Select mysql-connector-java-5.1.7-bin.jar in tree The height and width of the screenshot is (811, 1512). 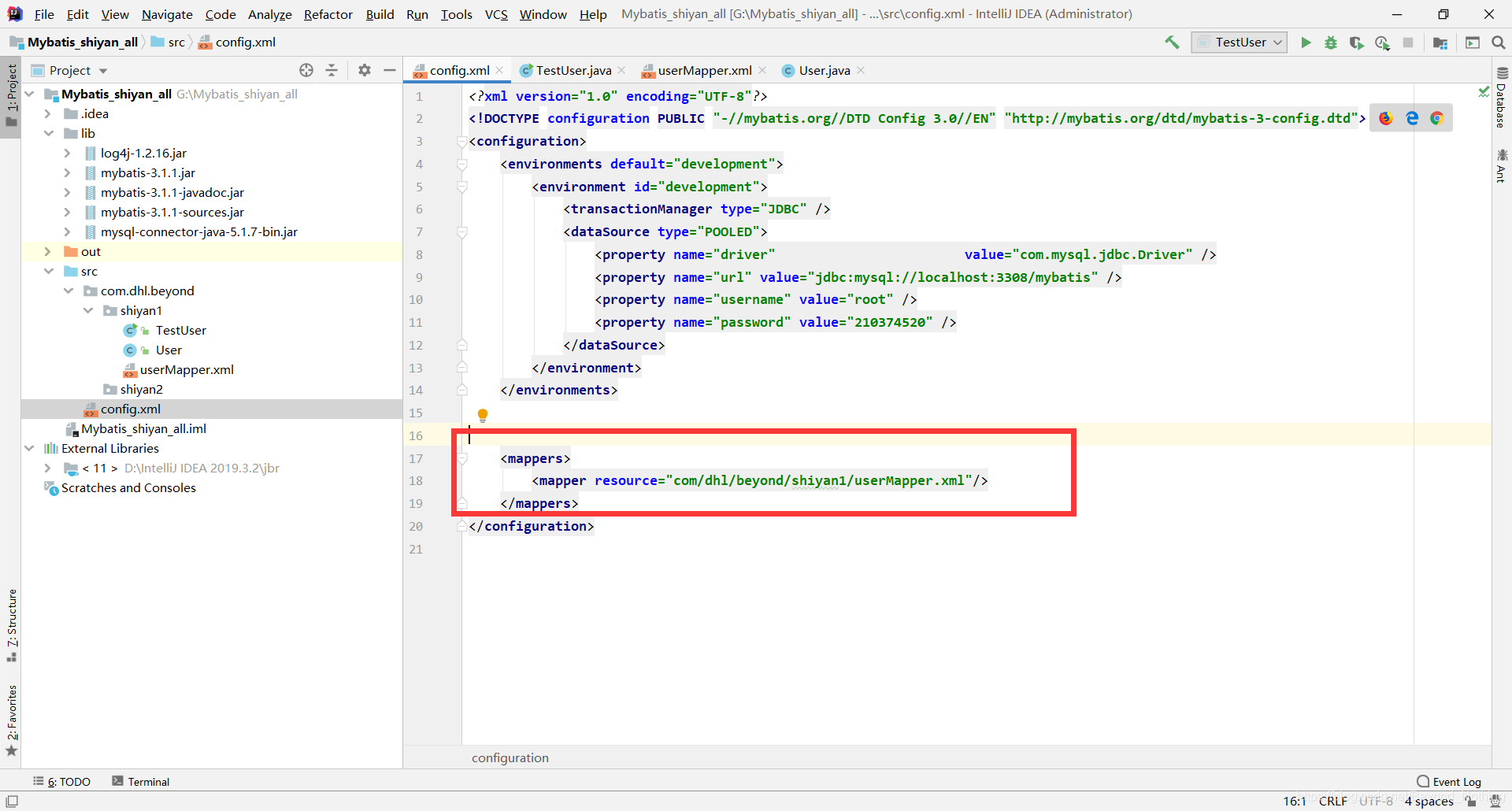click(198, 232)
